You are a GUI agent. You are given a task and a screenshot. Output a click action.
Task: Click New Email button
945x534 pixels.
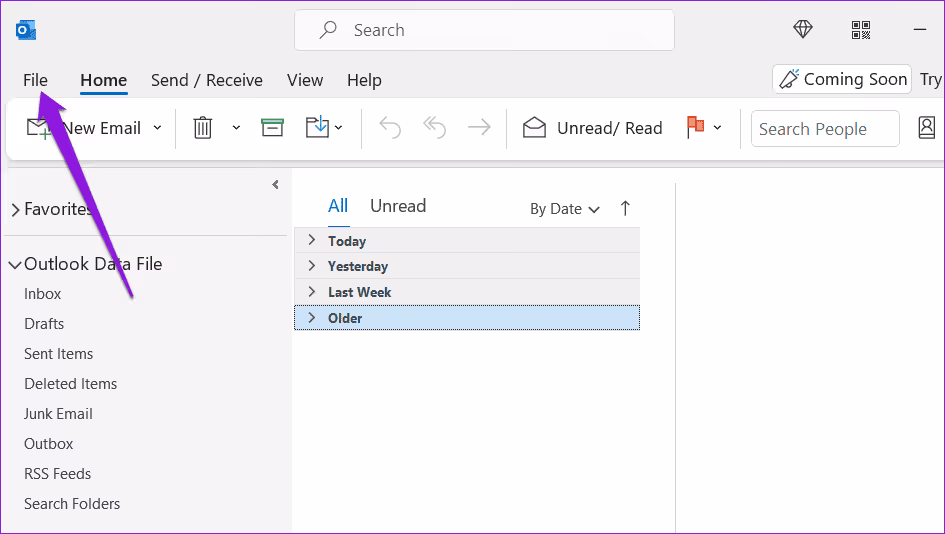click(84, 128)
